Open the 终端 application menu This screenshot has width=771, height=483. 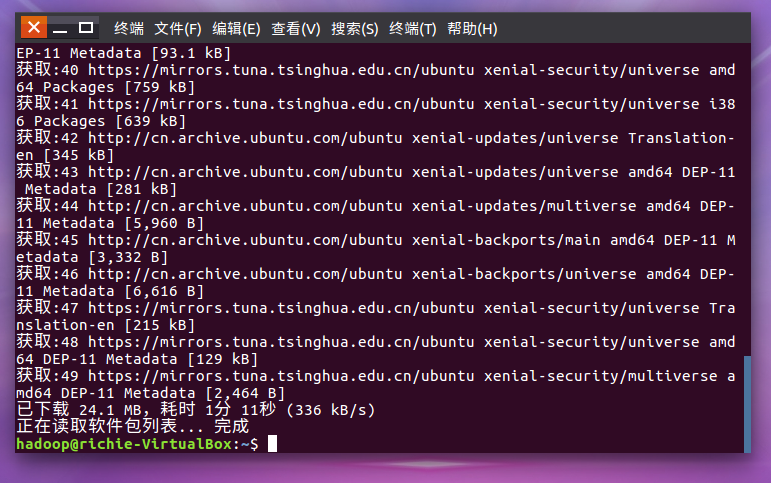(129, 29)
